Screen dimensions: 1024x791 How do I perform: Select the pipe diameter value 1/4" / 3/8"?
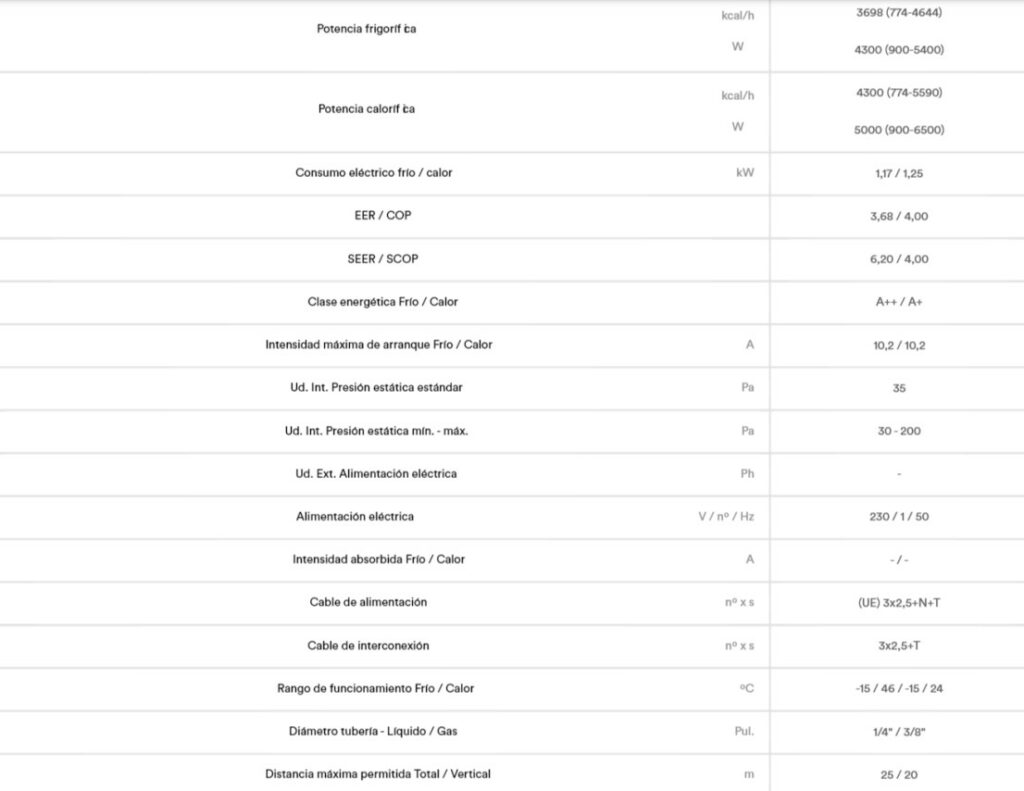click(899, 732)
